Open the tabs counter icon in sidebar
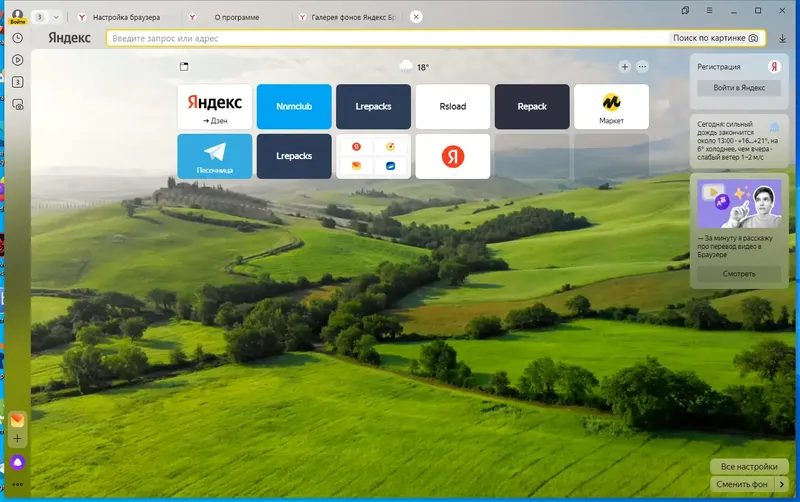 coord(17,82)
